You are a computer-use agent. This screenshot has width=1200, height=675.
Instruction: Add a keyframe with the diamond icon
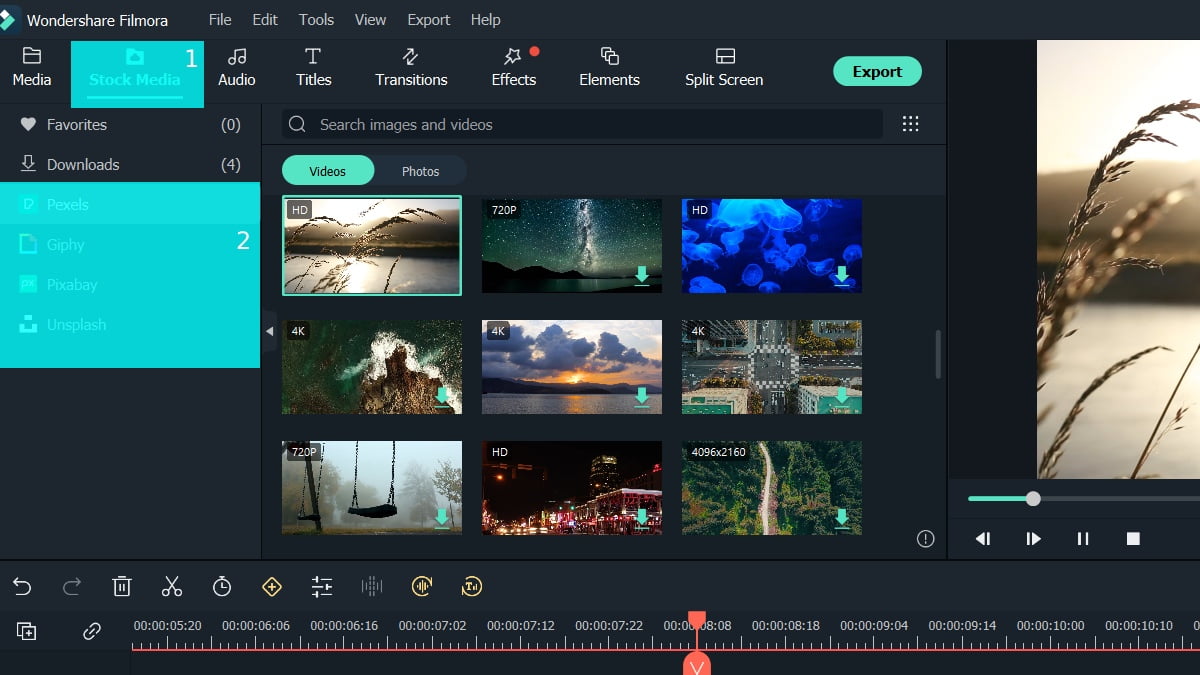[272, 586]
